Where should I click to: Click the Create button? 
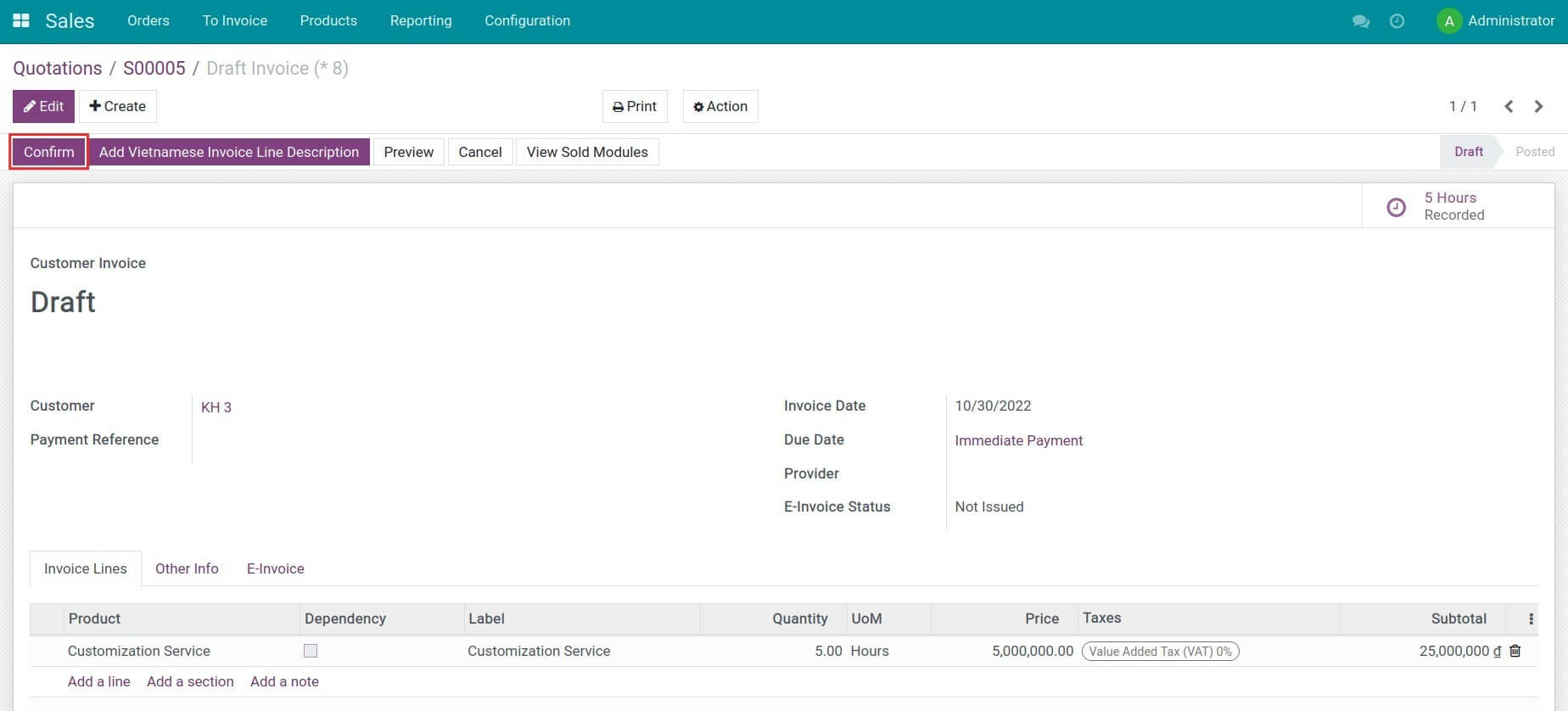tap(118, 106)
